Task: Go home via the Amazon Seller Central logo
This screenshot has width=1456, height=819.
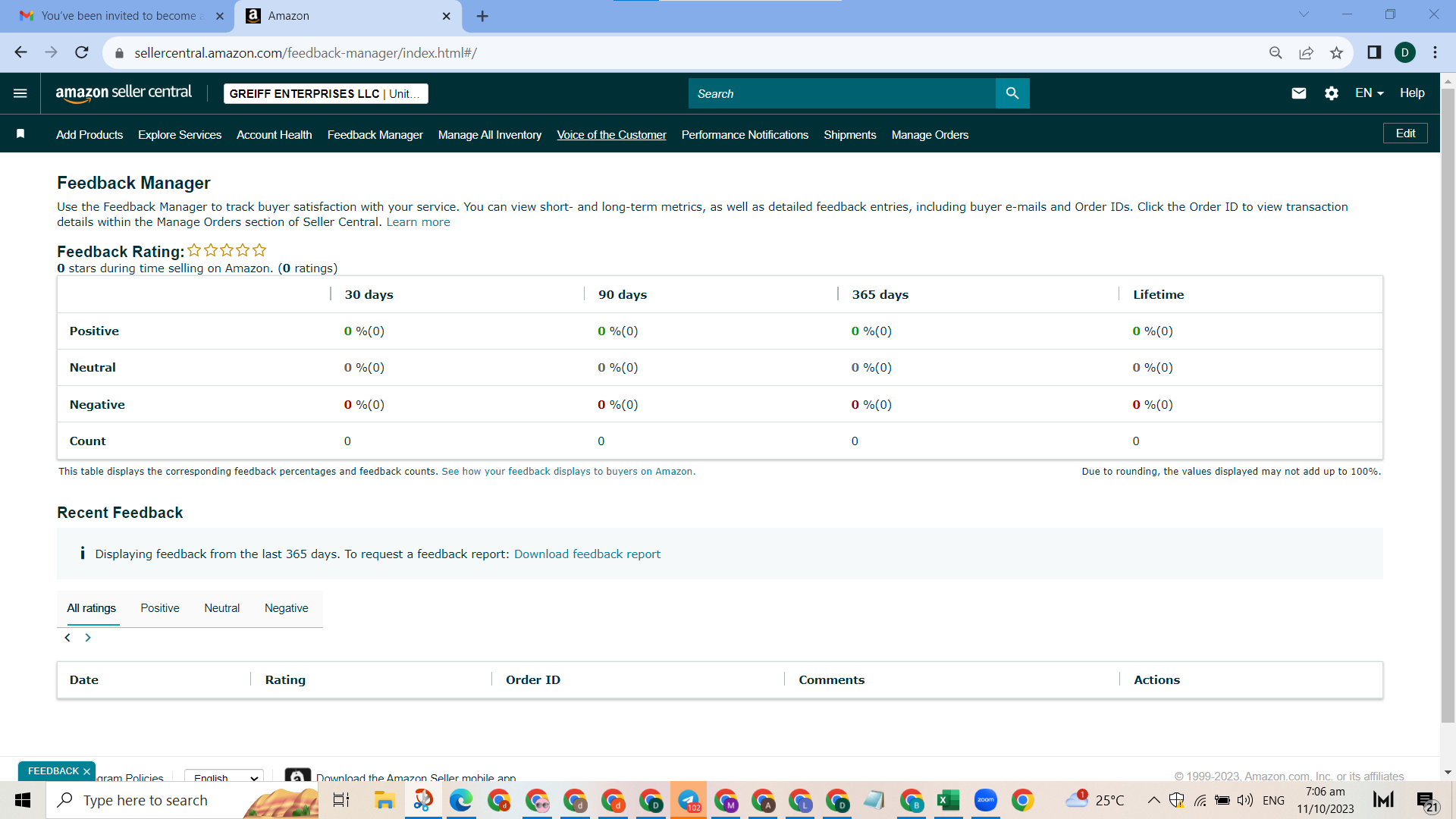Action: [x=124, y=93]
